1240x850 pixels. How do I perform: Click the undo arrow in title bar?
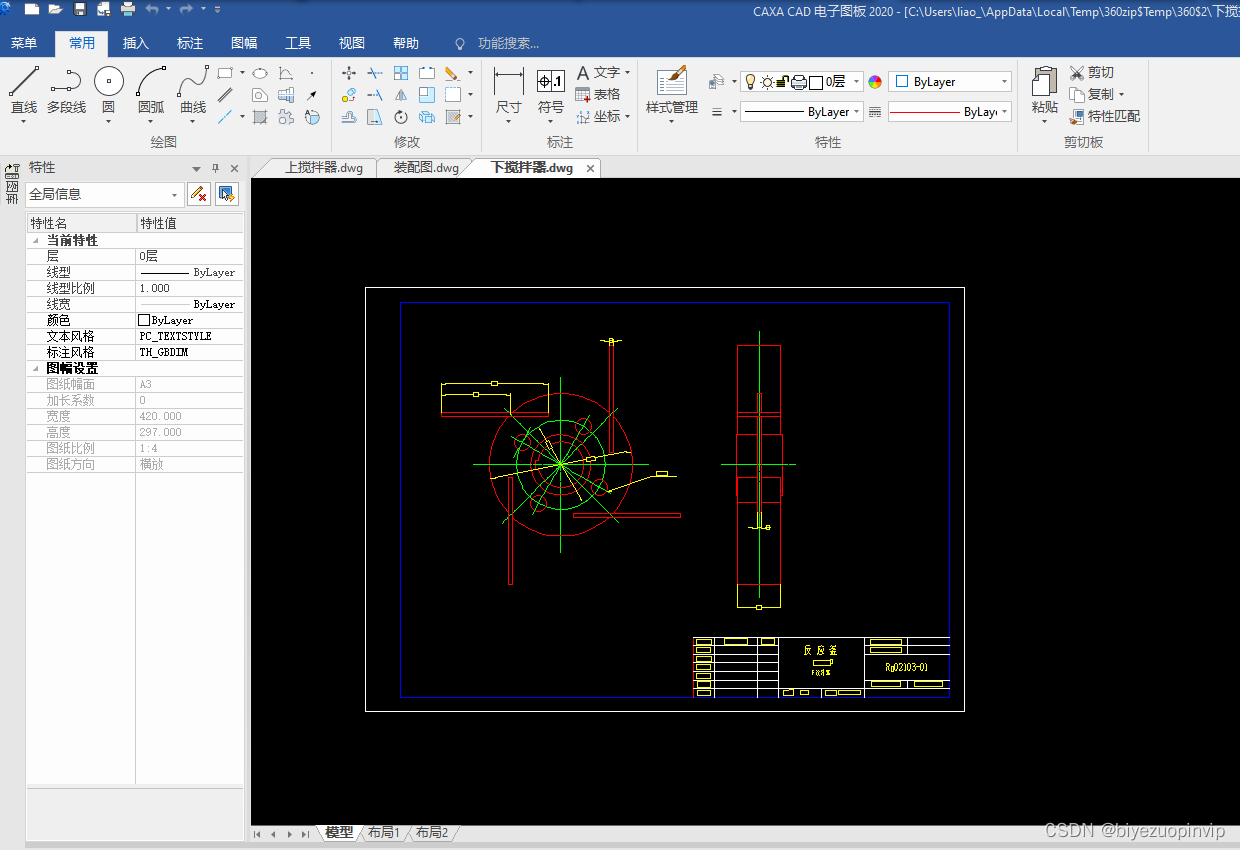tap(152, 9)
